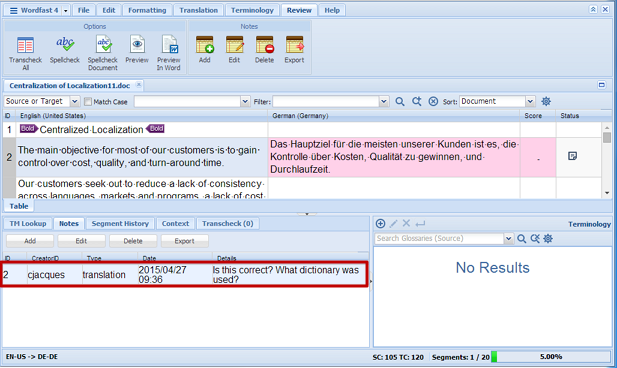Switch to the TM Lookup tab
Image resolution: width=617 pixels, height=368 pixels.
click(28, 224)
